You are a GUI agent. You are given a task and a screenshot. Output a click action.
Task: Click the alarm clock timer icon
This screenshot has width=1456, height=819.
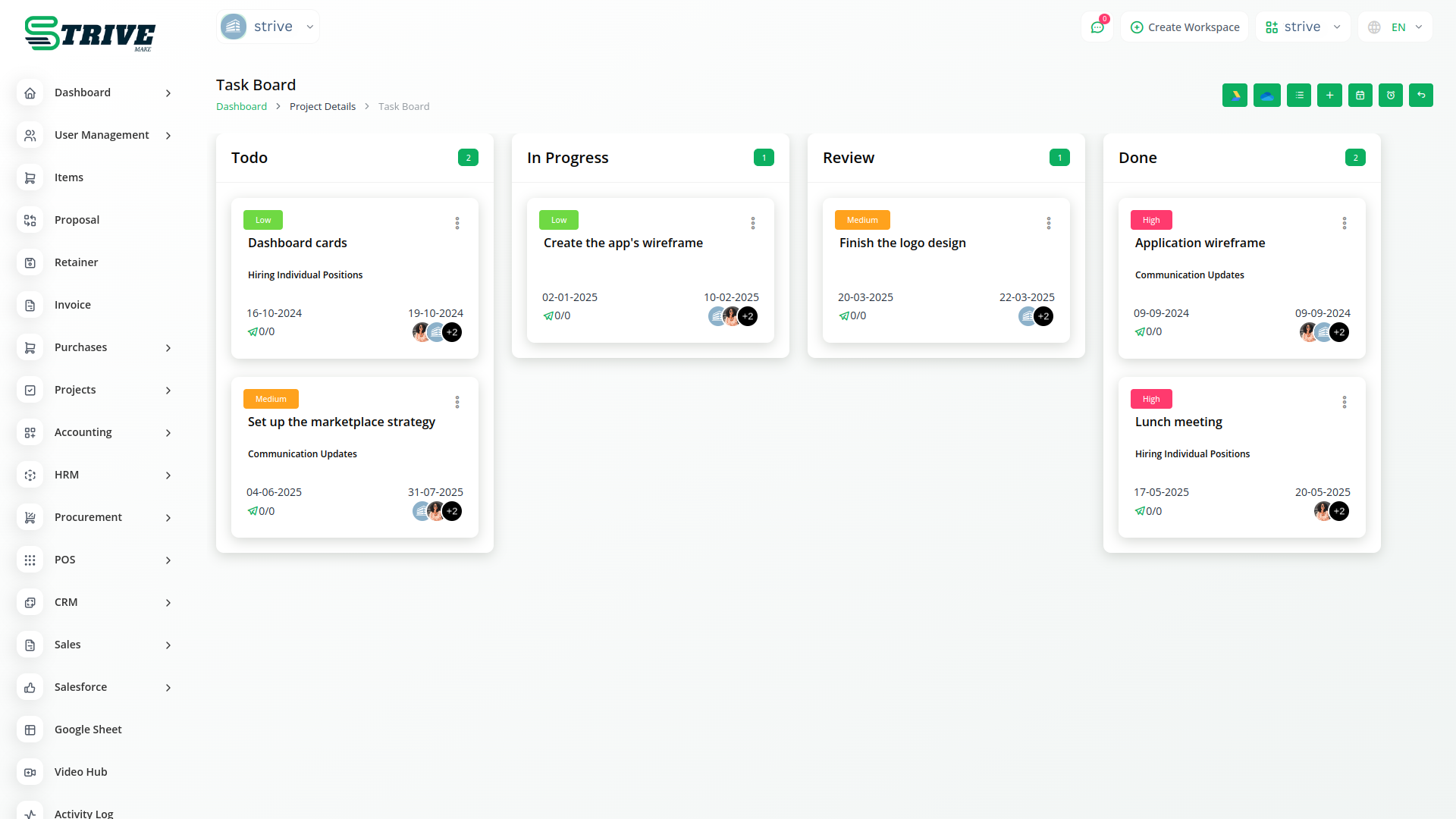1391,96
